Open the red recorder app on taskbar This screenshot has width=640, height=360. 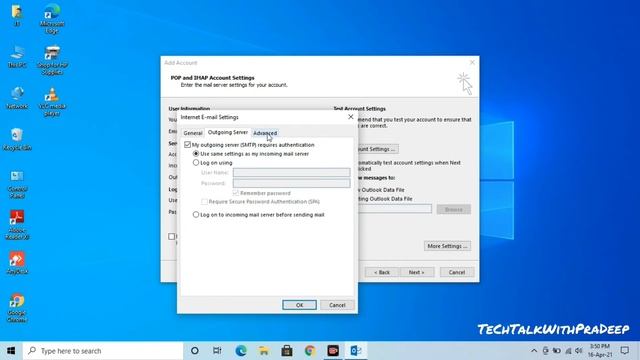[333, 351]
